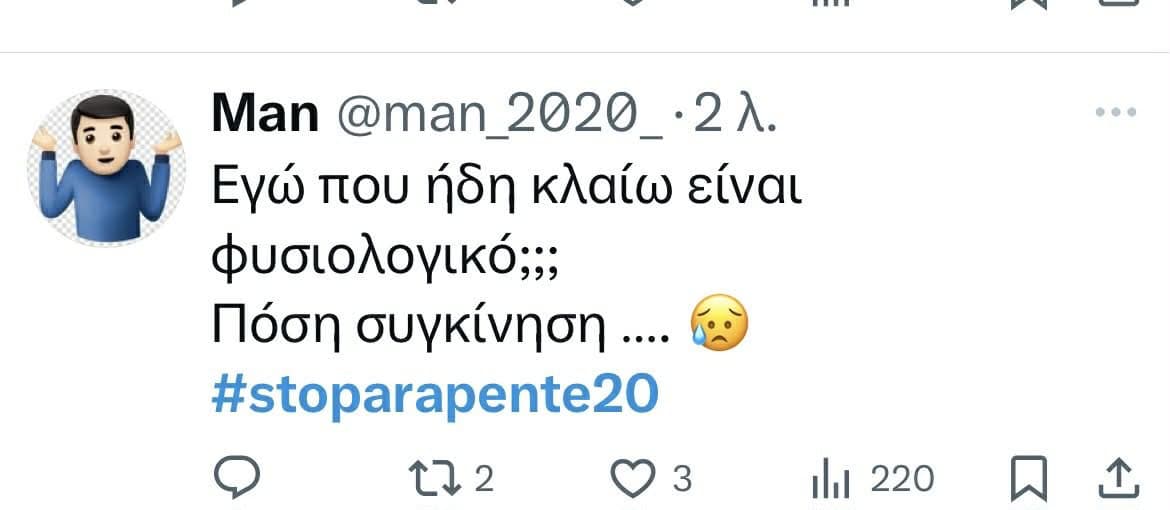Open the three-dot more options menu

click(1116, 113)
